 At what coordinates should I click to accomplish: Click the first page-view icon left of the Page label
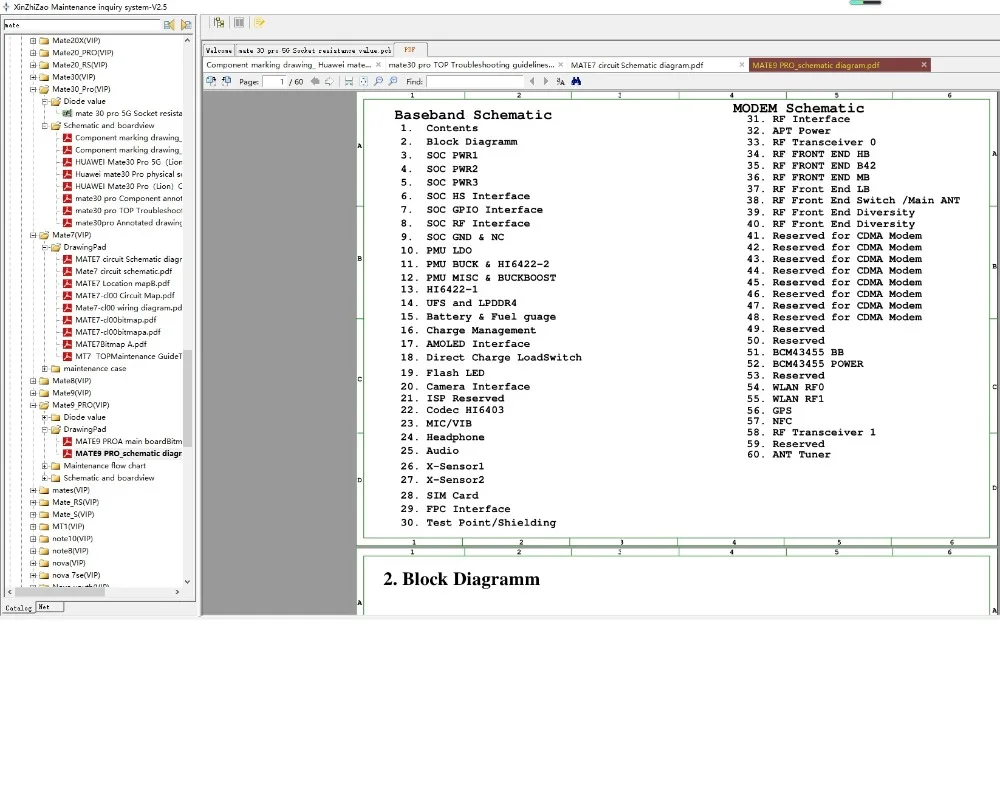[211, 82]
